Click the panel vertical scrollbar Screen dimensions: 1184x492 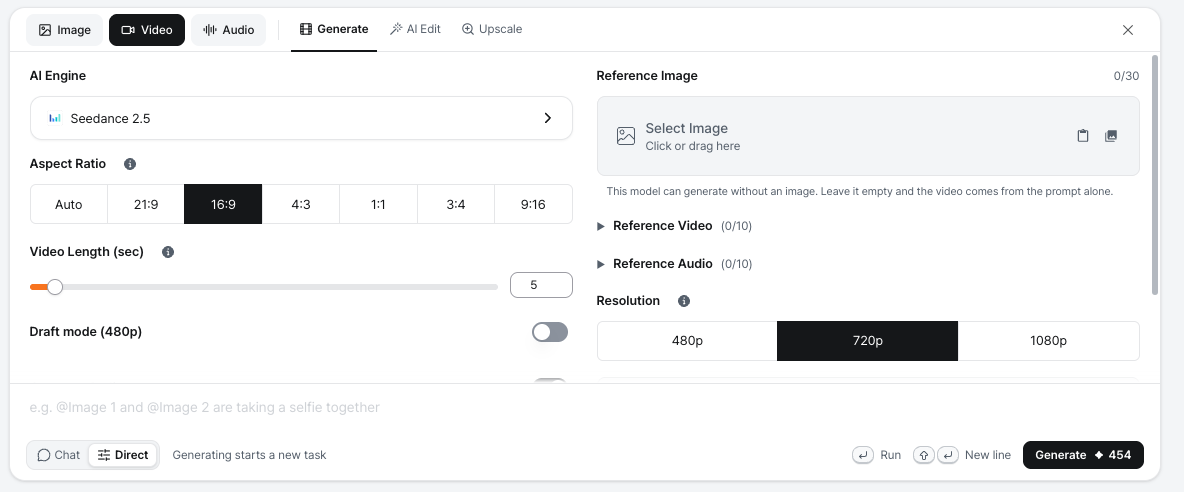pyautogui.click(x=1155, y=175)
